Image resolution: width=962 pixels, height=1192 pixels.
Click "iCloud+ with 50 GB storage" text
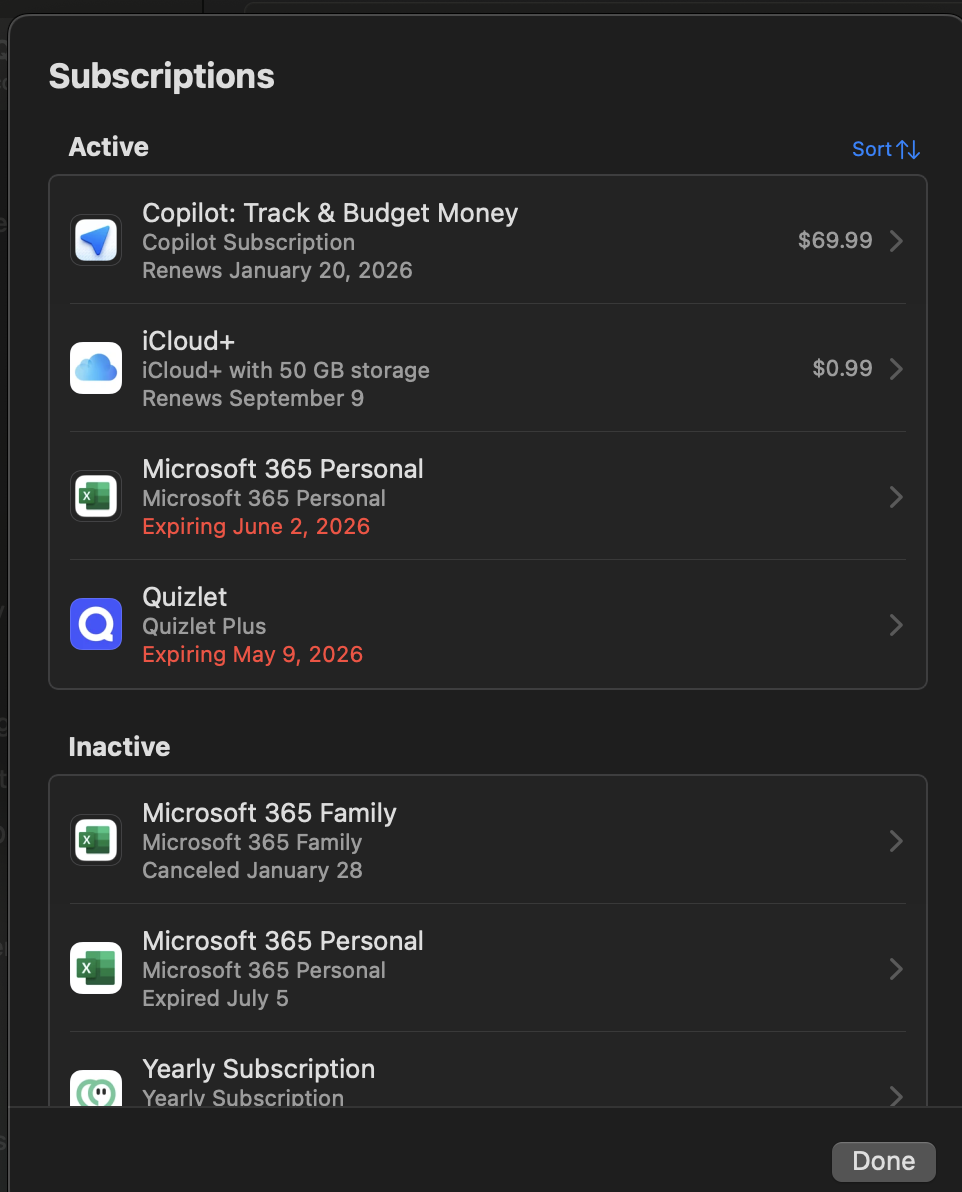tap(286, 370)
